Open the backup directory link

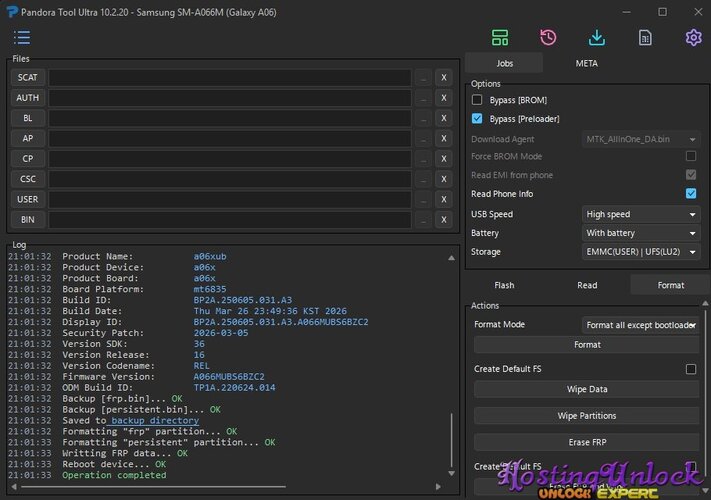[x=155, y=420]
